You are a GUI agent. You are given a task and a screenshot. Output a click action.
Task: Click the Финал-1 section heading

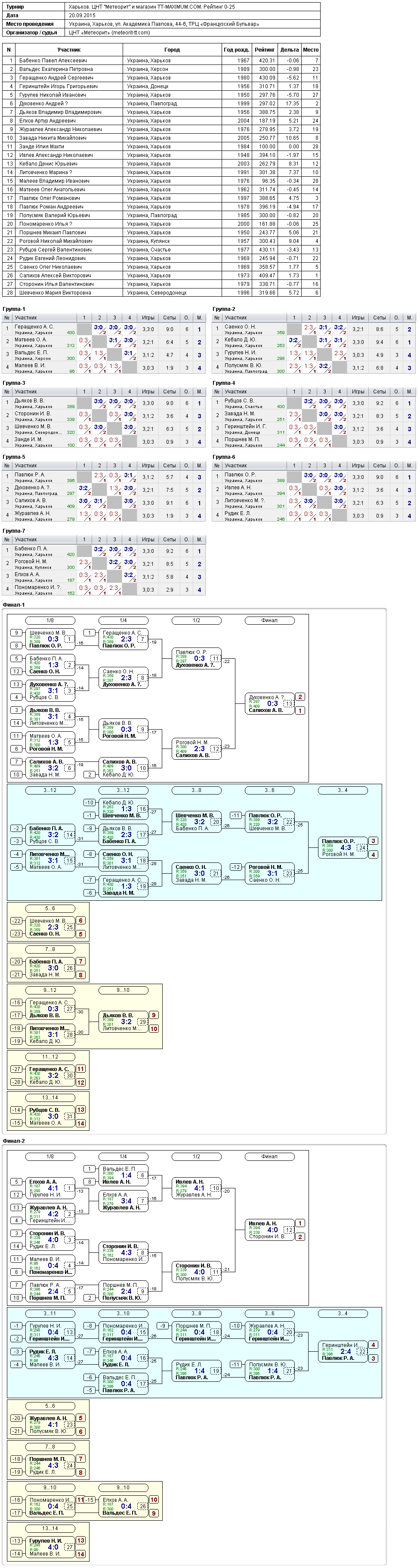click(13, 605)
